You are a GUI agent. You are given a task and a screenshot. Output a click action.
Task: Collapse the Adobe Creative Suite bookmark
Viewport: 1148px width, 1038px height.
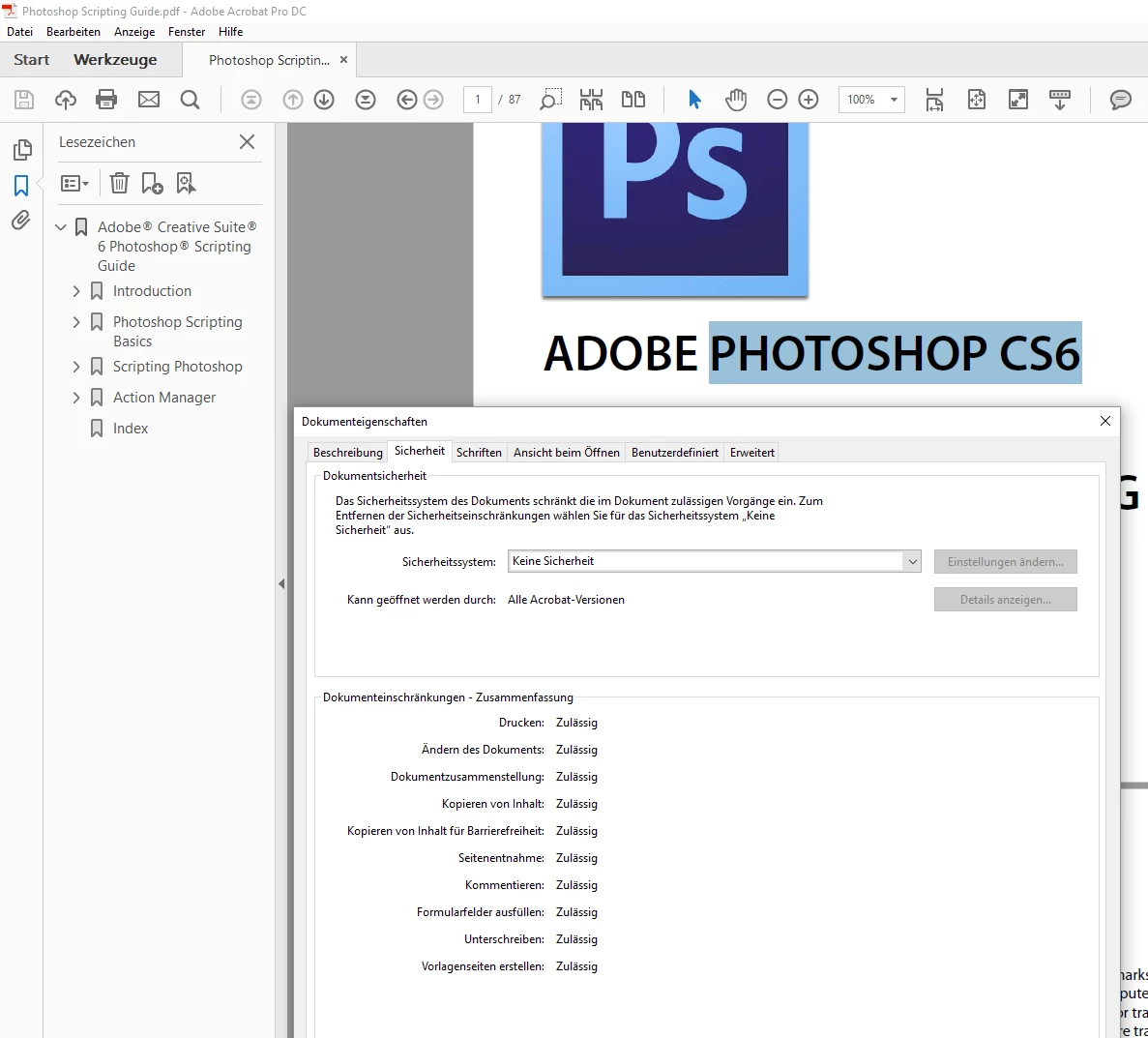pos(61,227)
